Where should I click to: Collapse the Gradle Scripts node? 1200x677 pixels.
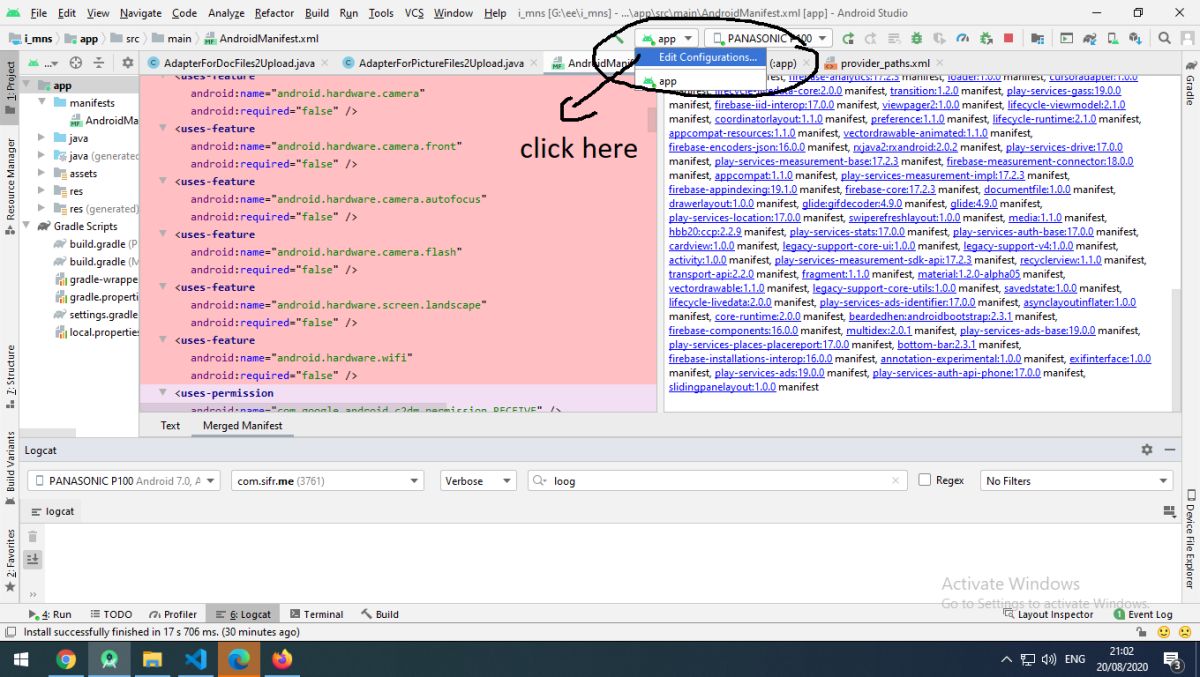tap(28, 226)
